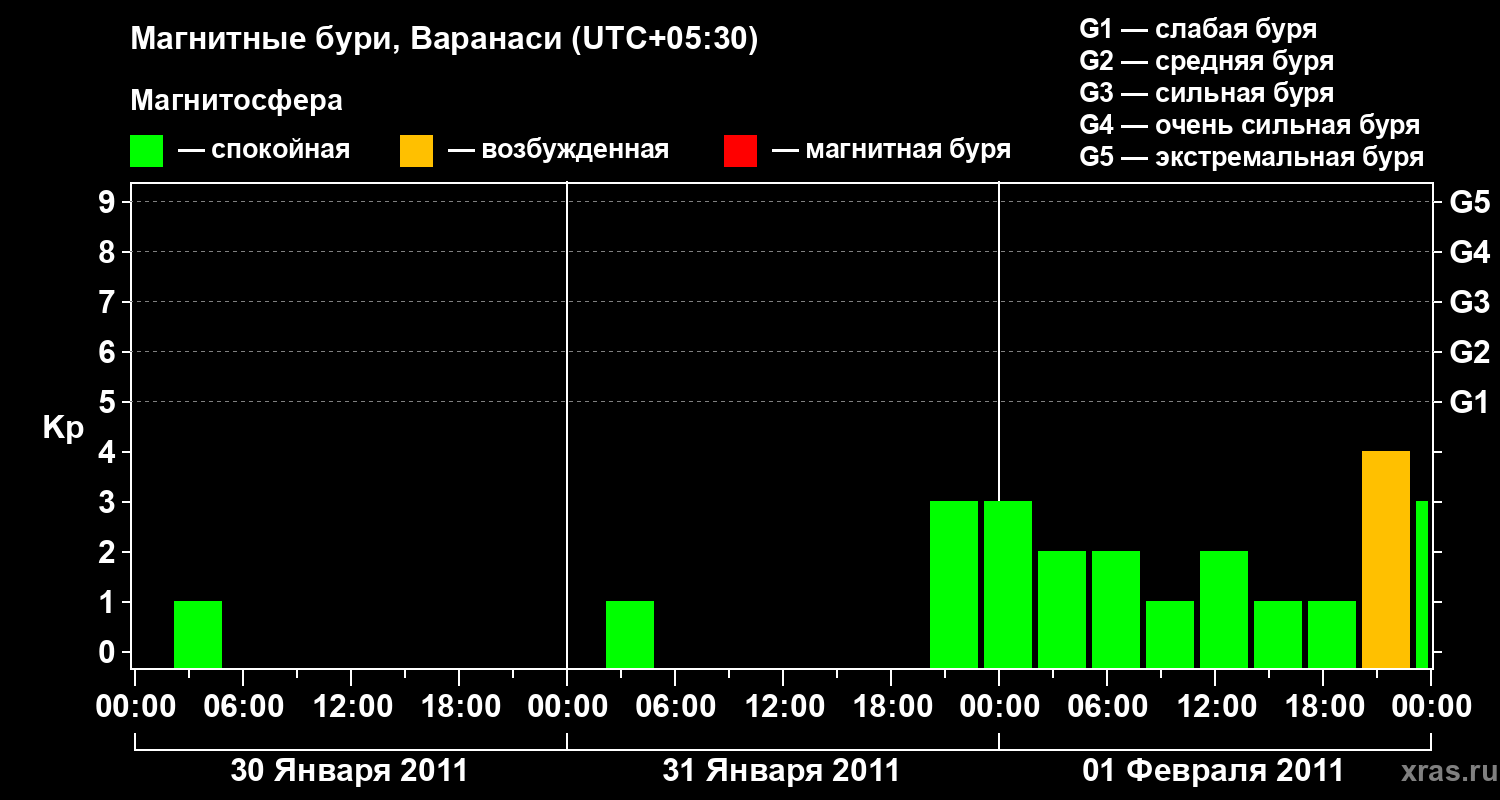Click the '— магнитная буря' legend label

pos(892,151)
